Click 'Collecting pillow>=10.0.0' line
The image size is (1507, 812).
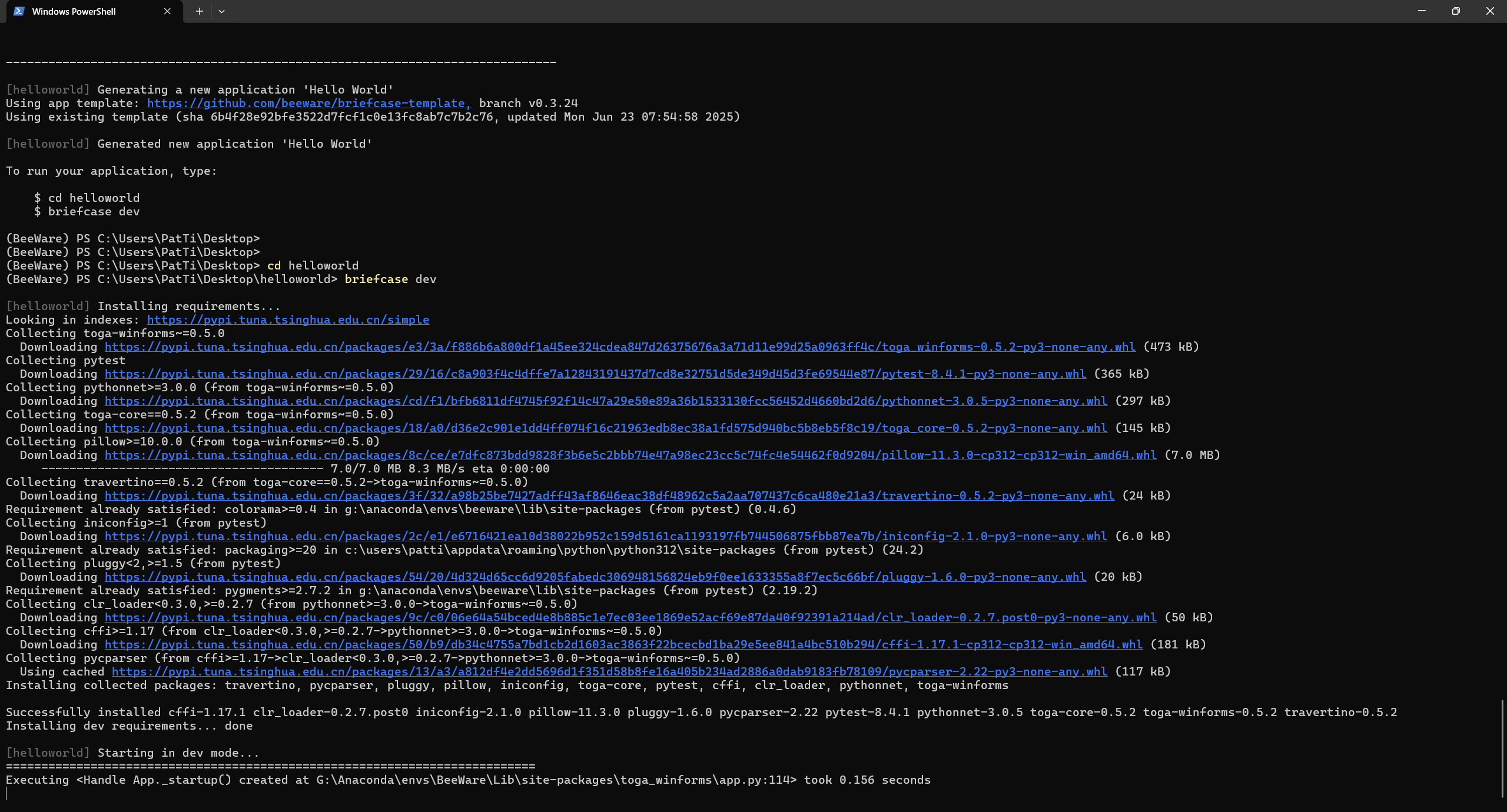click(192, 441)
